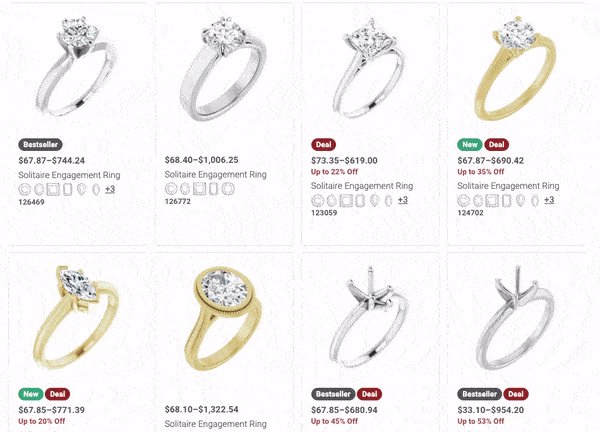This screenshot has height=432, width=600.
Task: Show +3 additional shapes for item 124702
Action: pos(549,200)
